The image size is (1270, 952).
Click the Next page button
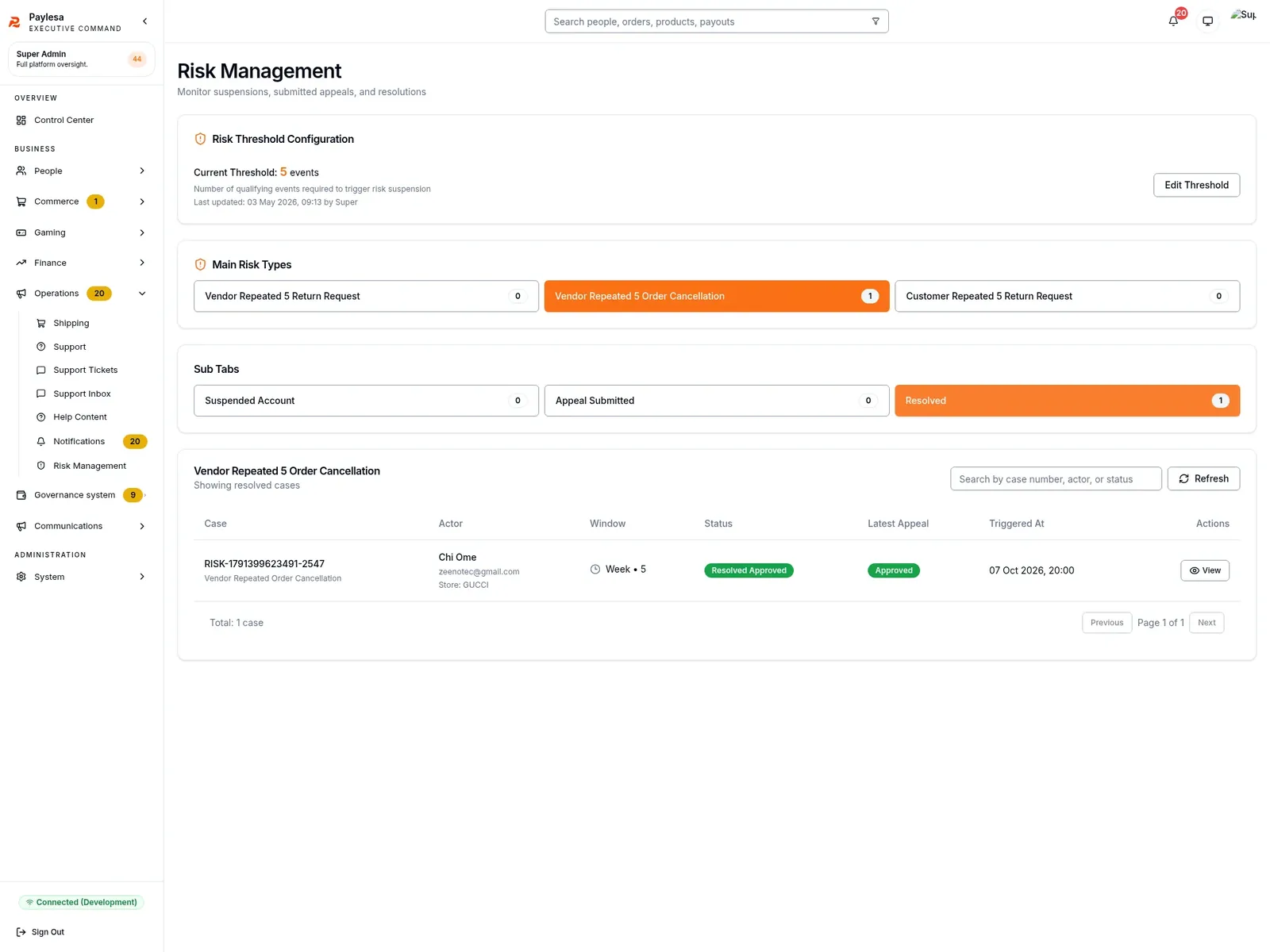click(1206, 623)
